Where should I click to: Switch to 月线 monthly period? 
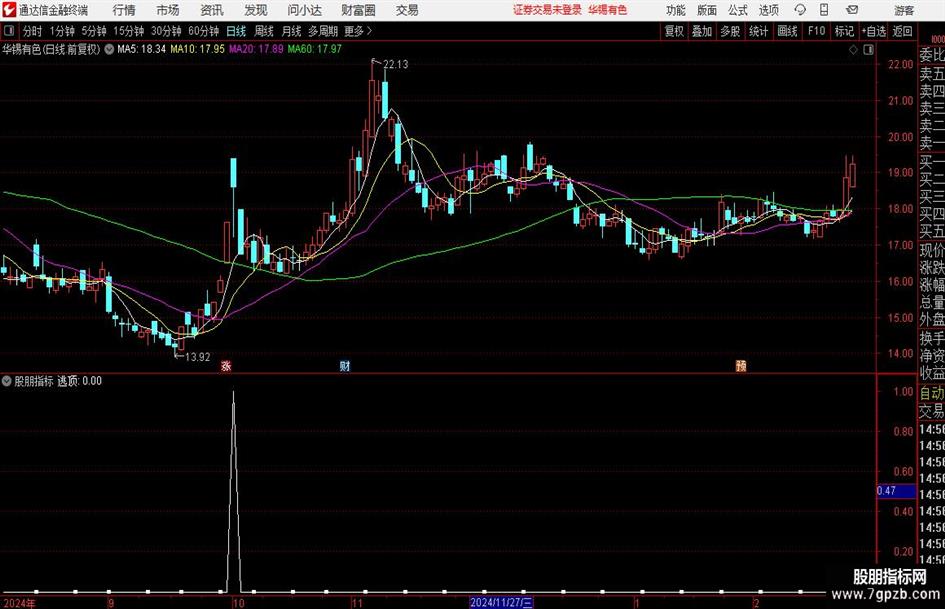tap(292, 31)
